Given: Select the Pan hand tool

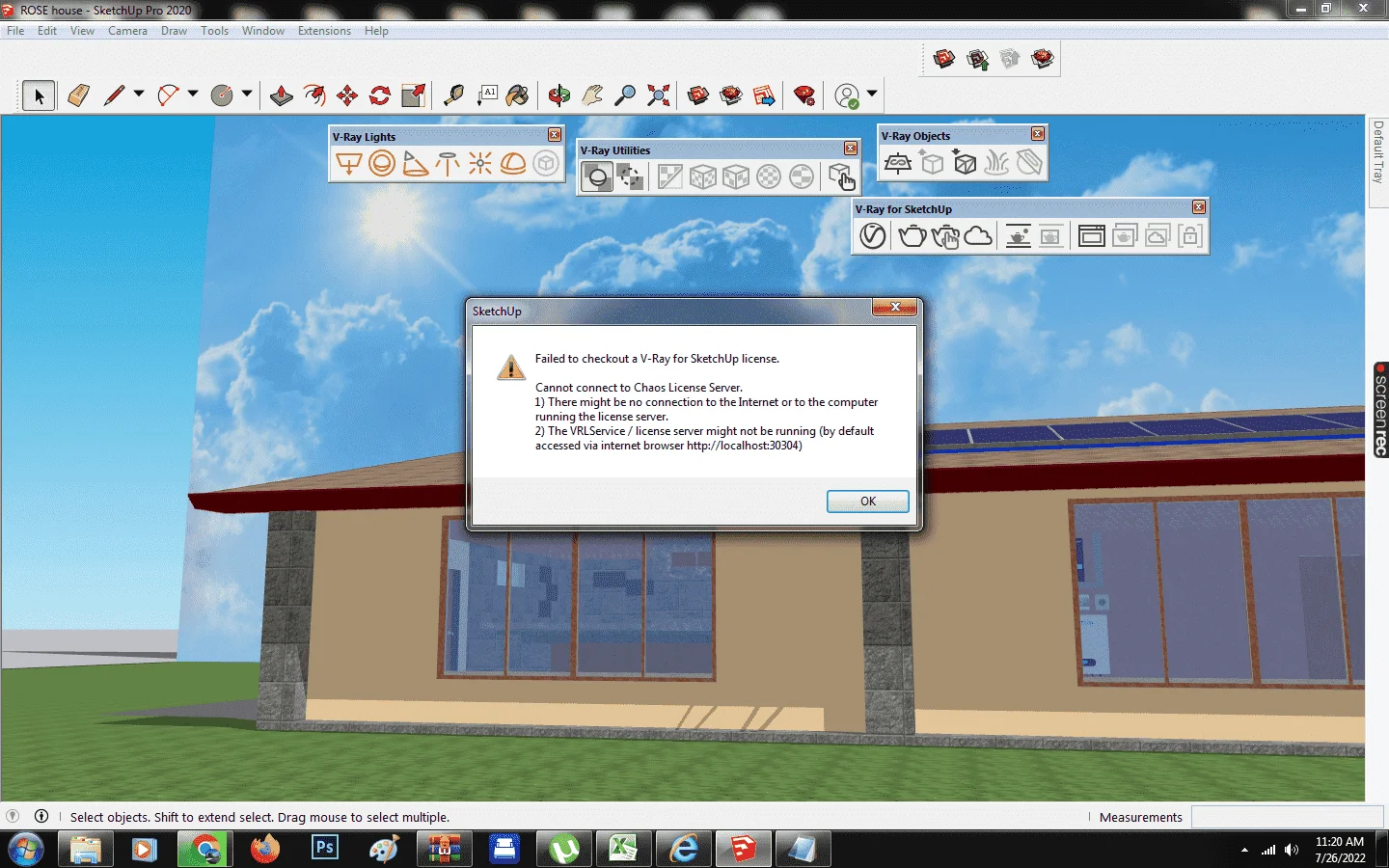Looking at the screenshot, I should (x=592, y=95).
